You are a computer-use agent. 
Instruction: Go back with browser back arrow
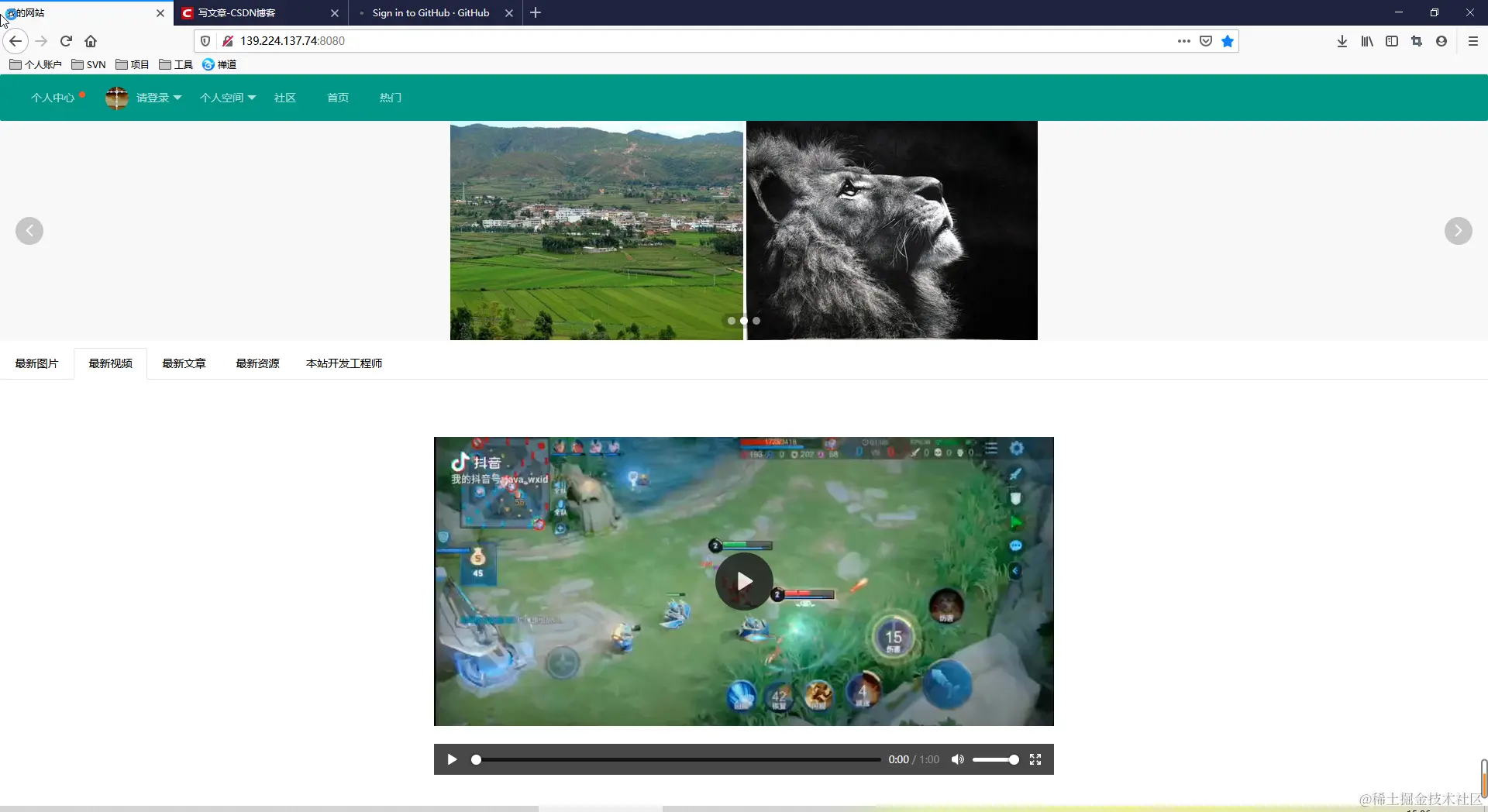click(15, 41)
